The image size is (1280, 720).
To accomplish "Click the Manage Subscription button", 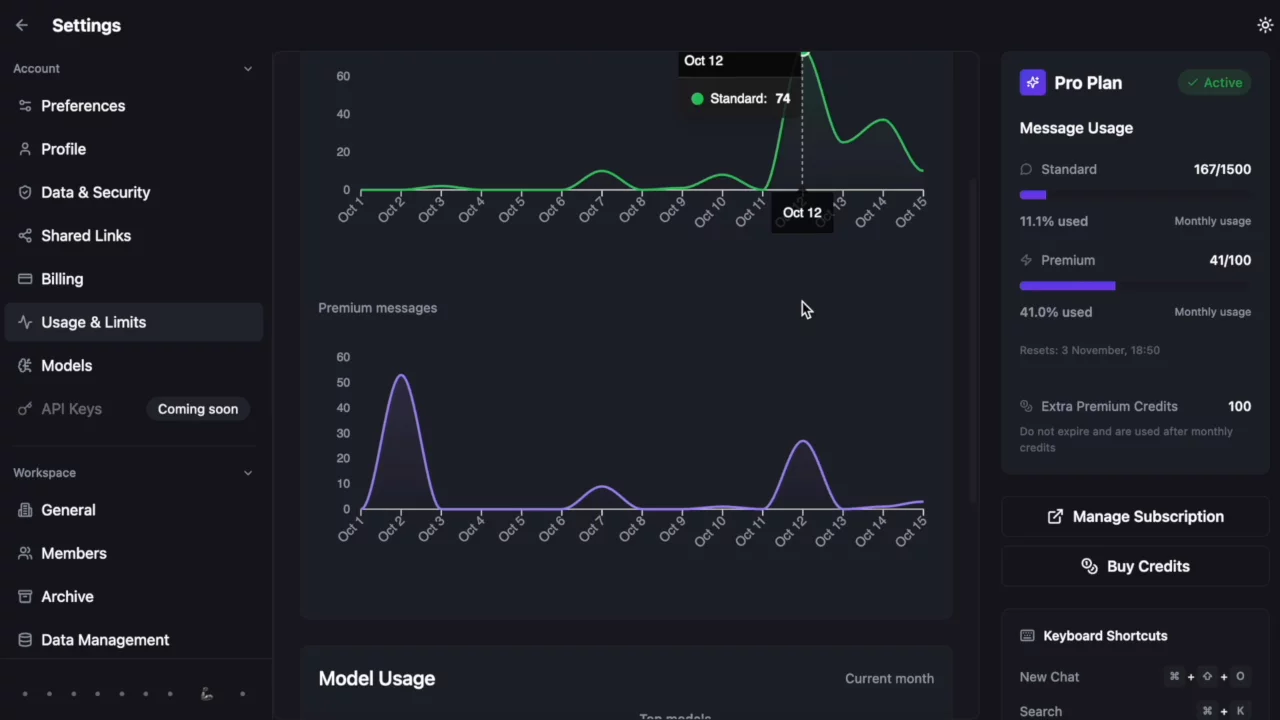I will [x=1135, y=517].
